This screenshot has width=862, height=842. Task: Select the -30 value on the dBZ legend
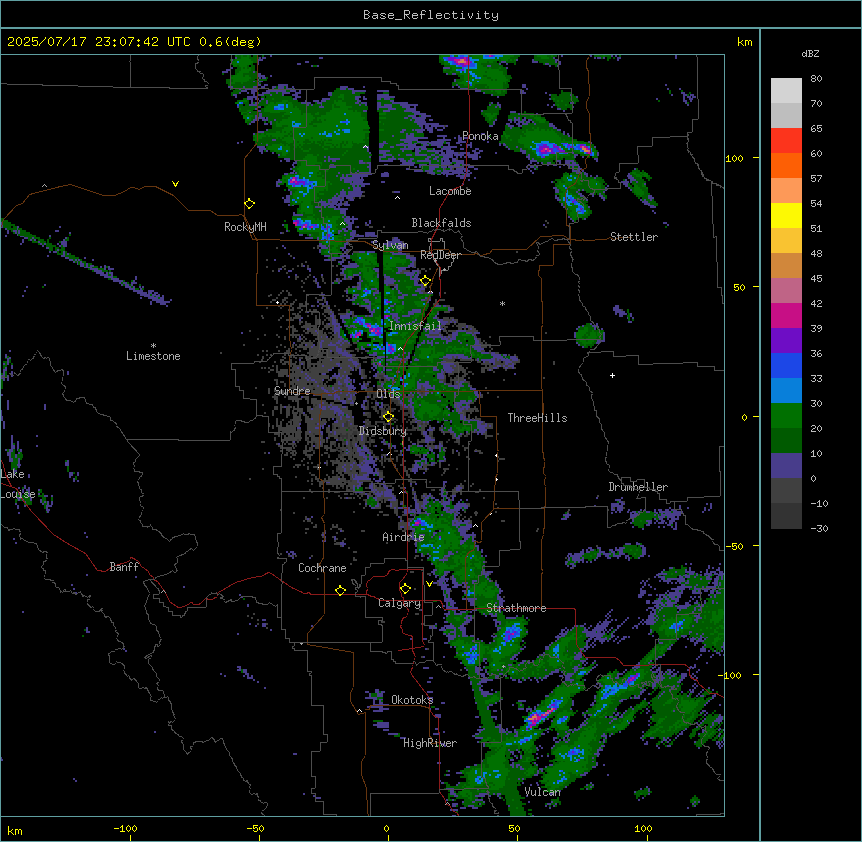(819, 529)
